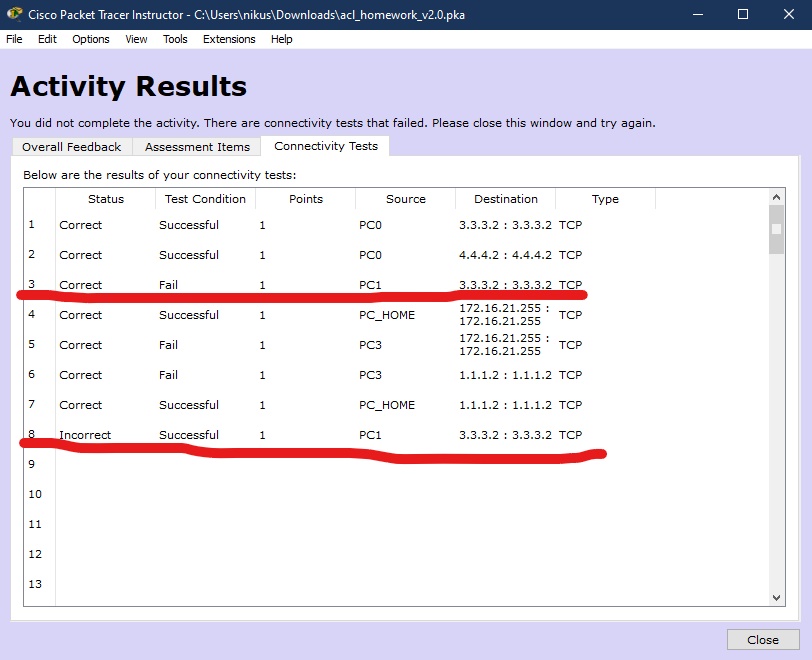This screenshot has height=660, width=812.
Task: Switch to the Assessment Items tab
Action: pos(197,147)
